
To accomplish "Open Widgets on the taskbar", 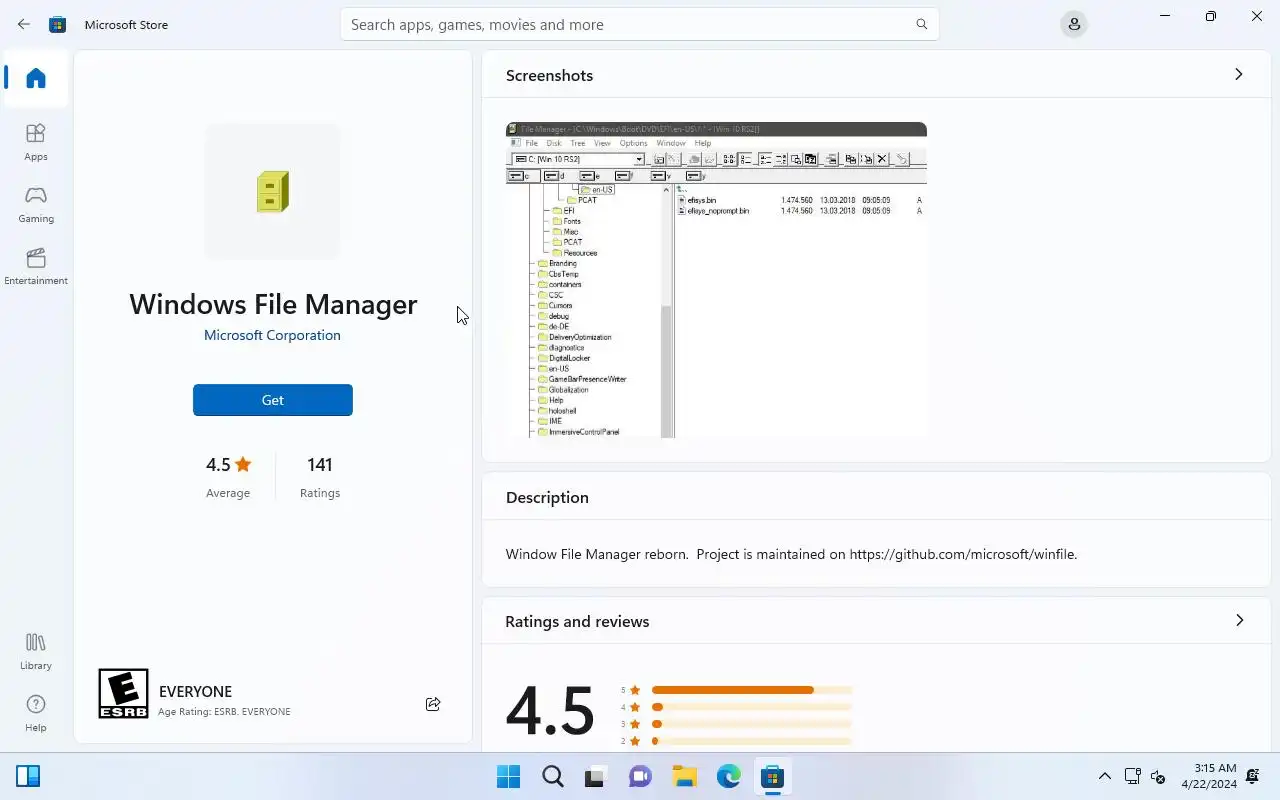I will click(28, 776).
